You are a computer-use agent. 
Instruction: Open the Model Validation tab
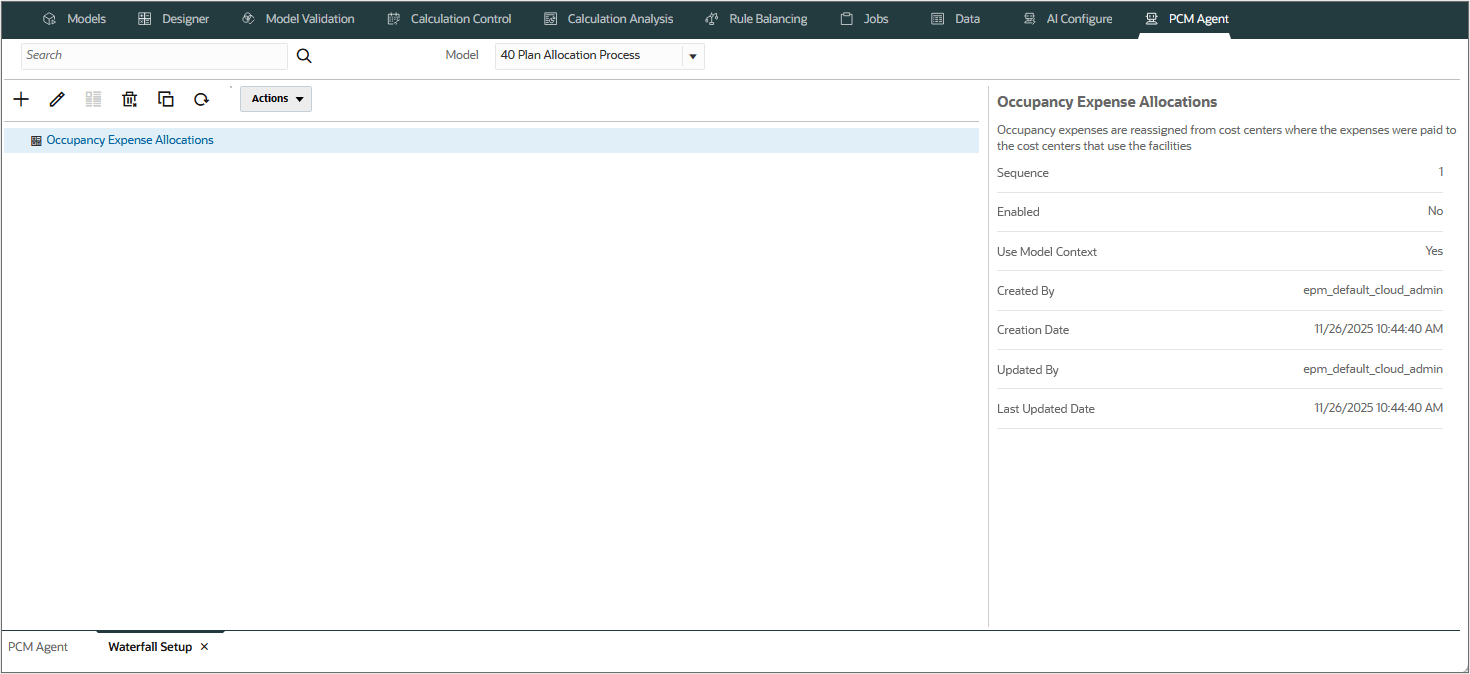(298, 19)
